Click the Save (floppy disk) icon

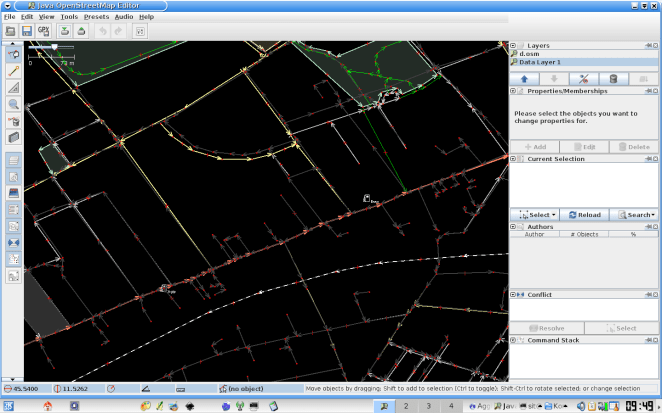[x=28, y=31]
